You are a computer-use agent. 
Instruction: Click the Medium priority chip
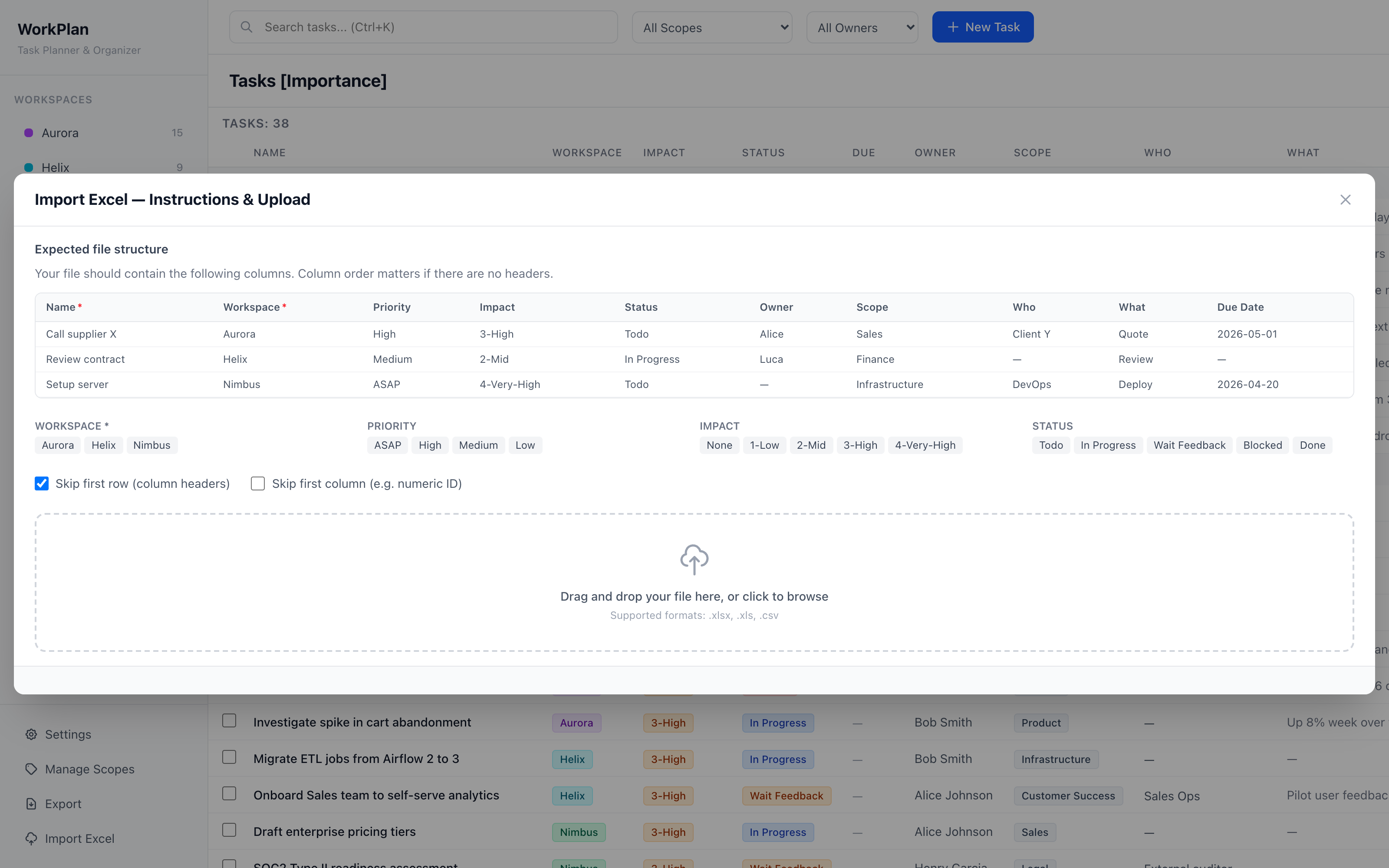pos(478,445)
